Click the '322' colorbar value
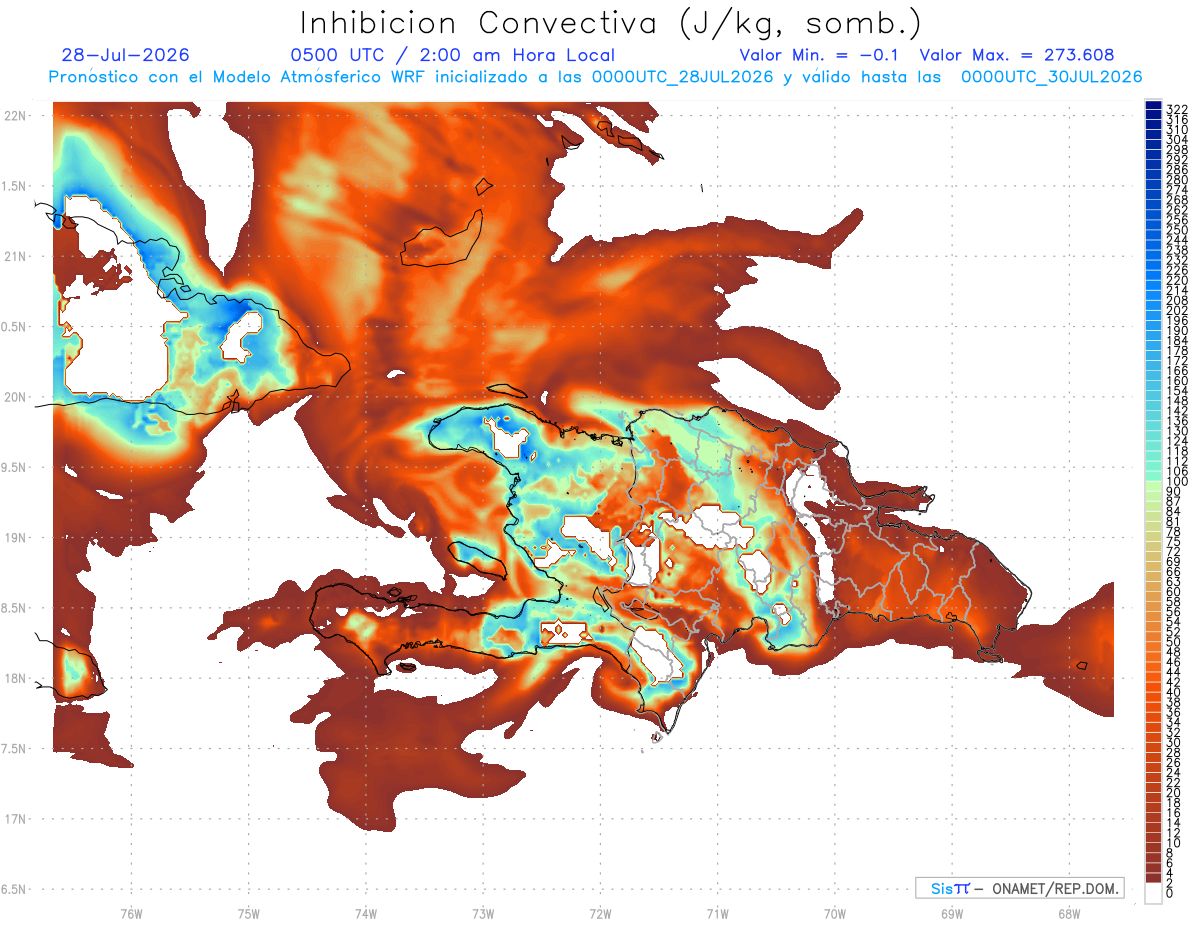The height and width of the screenshot is (927, 1200). click(1177, 108)
